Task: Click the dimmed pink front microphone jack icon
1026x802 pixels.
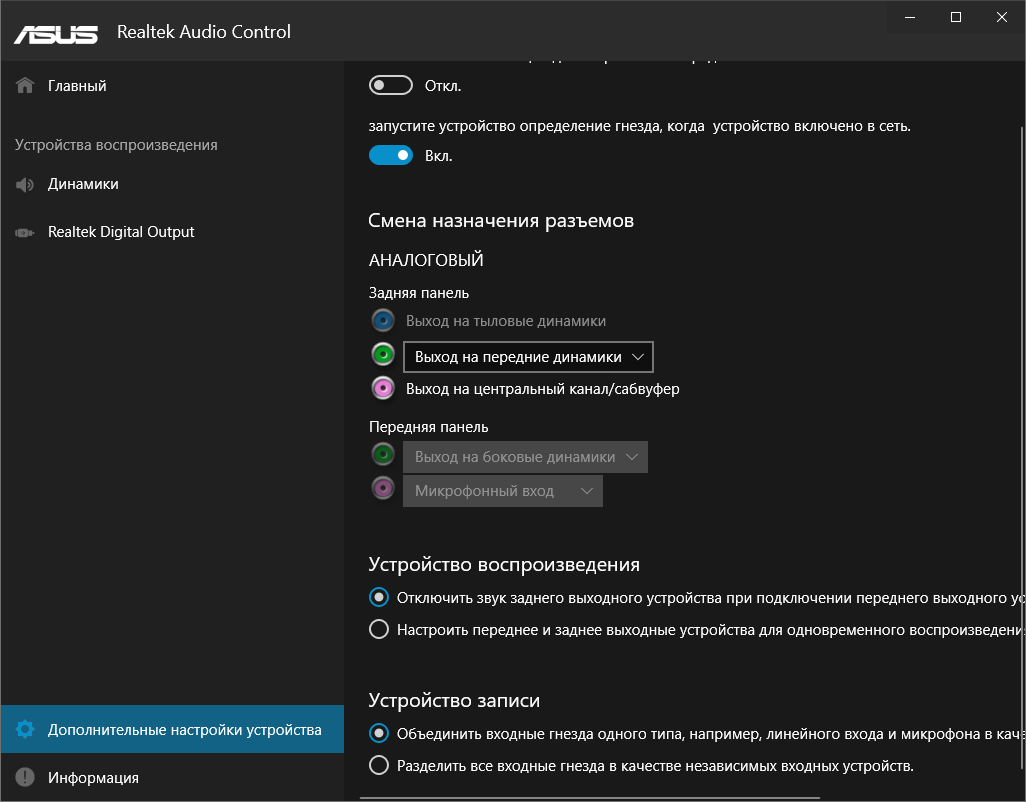Action: (x=382, y=490)
